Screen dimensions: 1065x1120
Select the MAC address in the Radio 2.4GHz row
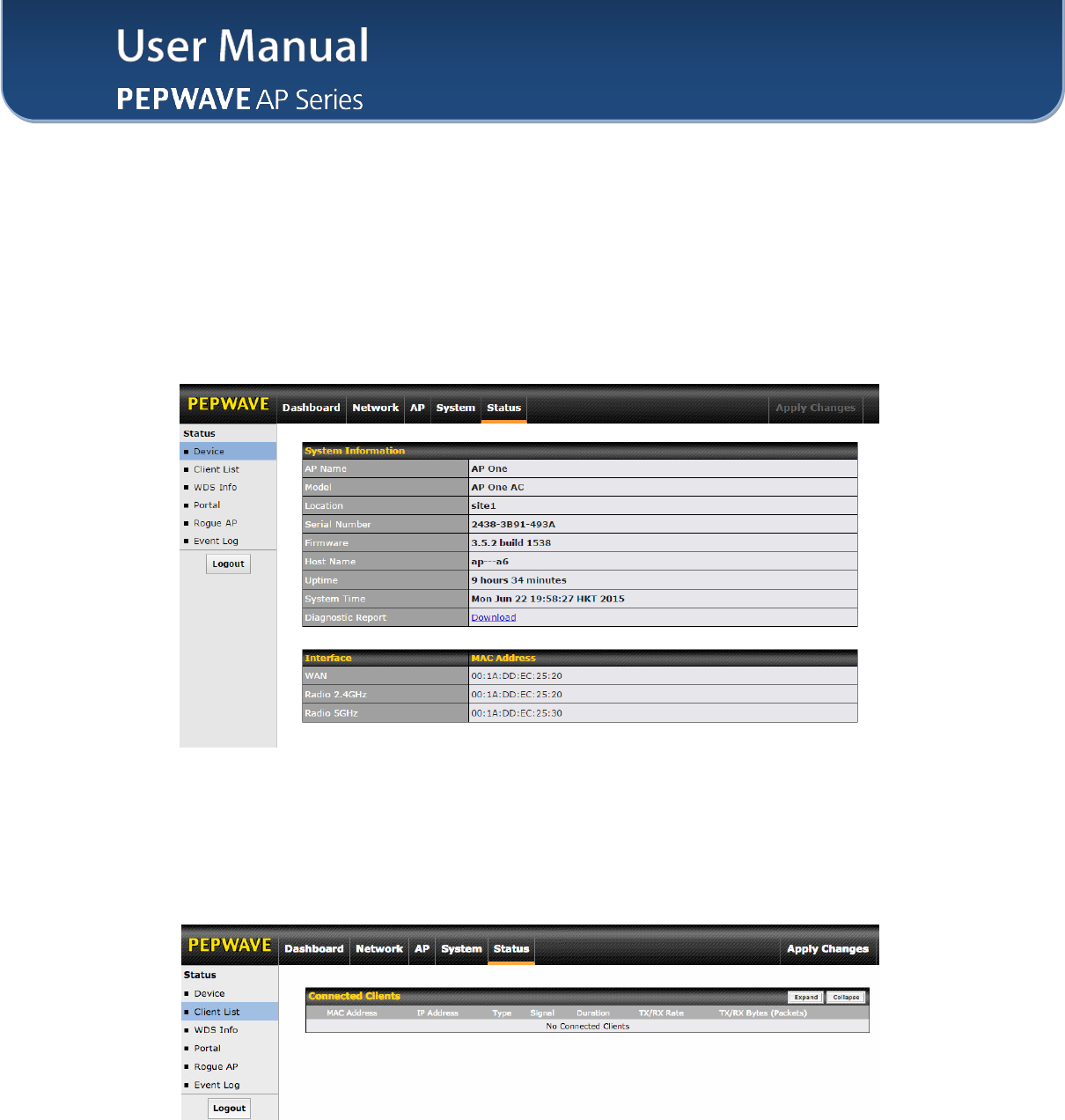point(517,695)
